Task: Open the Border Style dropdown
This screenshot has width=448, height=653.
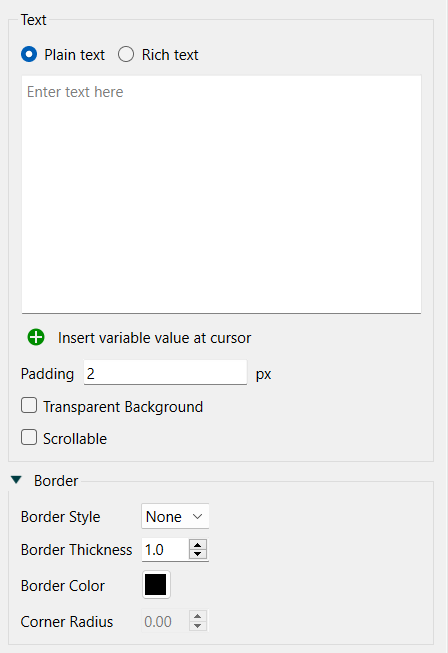Action: [175, 516]
